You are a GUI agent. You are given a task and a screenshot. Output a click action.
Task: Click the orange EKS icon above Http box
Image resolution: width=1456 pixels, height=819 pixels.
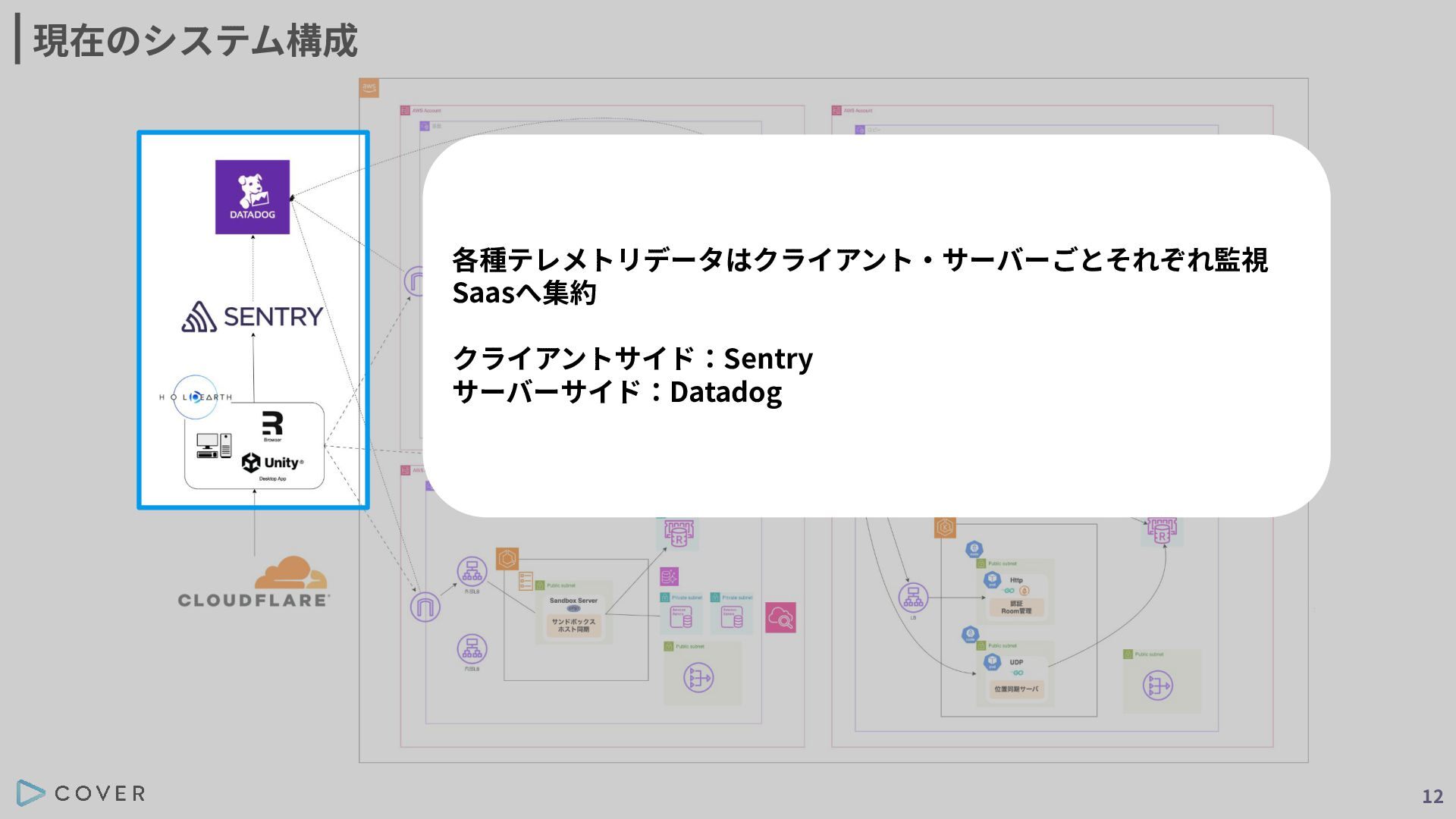pos(945,527)
